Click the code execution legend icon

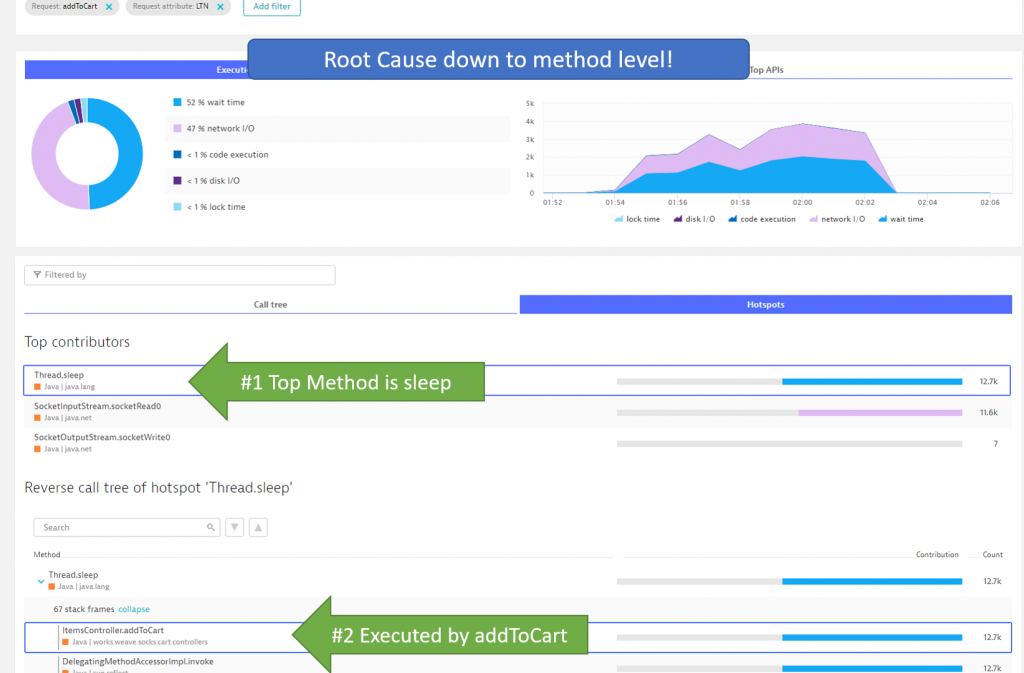[x=733, y=218]
